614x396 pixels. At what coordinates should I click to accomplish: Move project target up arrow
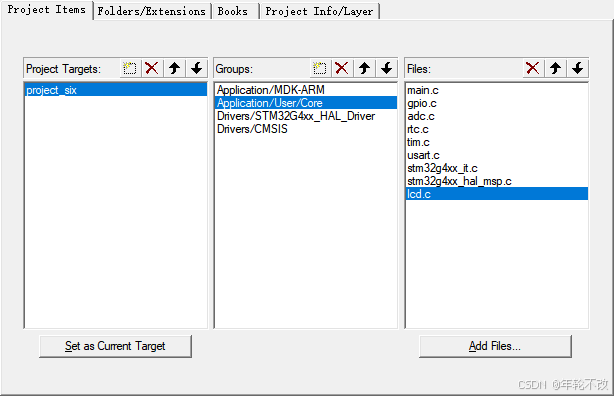point(174,69)
